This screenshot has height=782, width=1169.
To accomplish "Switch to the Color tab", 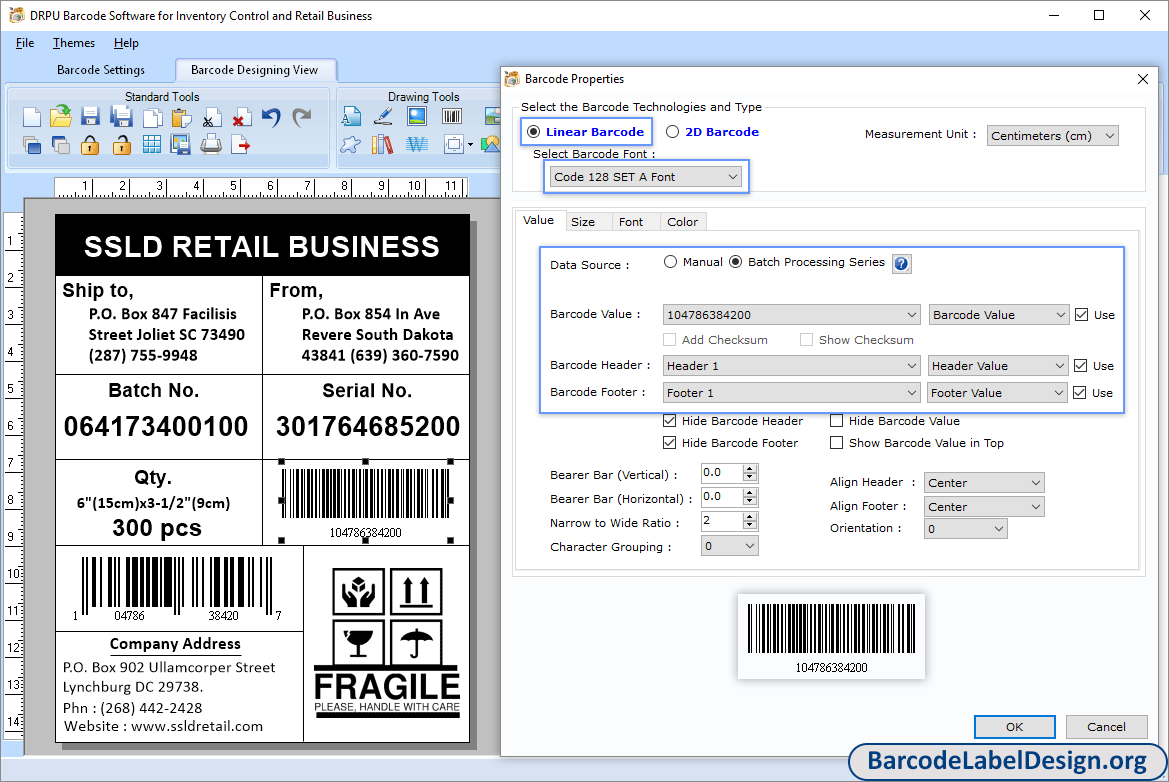I will [682, 222].
